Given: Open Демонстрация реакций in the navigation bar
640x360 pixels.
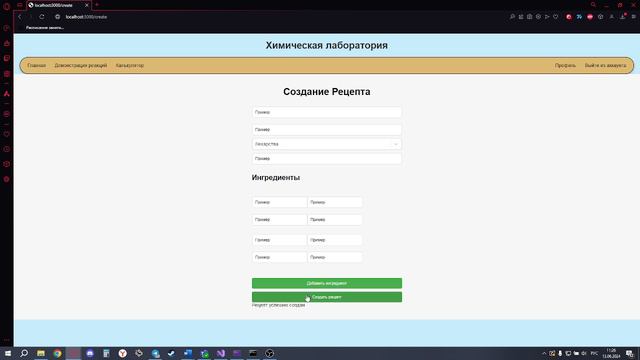Looking at the screenshot, I should (80, 65).
